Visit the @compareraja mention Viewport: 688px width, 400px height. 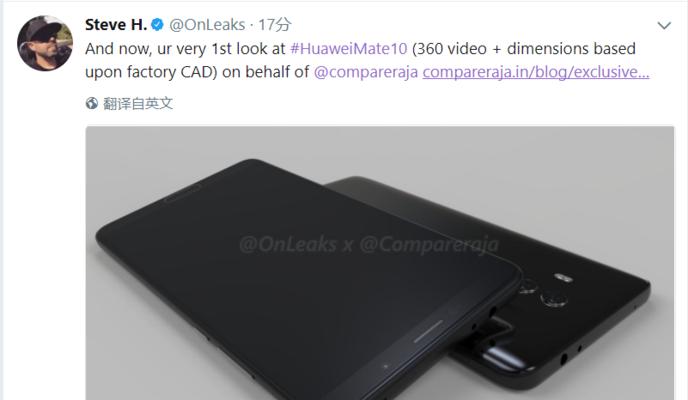(x=366, y=72)
